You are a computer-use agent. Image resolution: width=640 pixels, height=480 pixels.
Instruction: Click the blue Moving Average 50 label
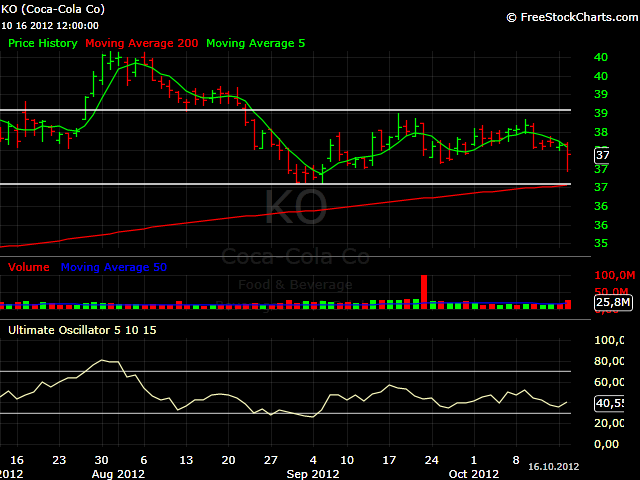(x=114, y=267)
